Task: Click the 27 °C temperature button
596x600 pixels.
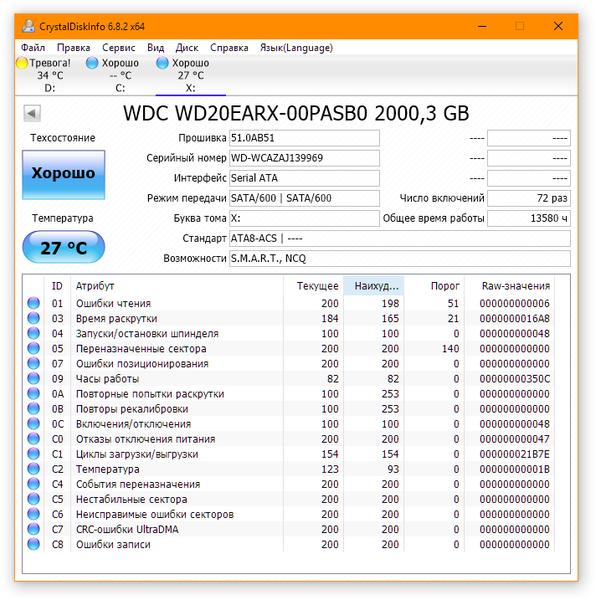Action: click(x=64, y=247)
